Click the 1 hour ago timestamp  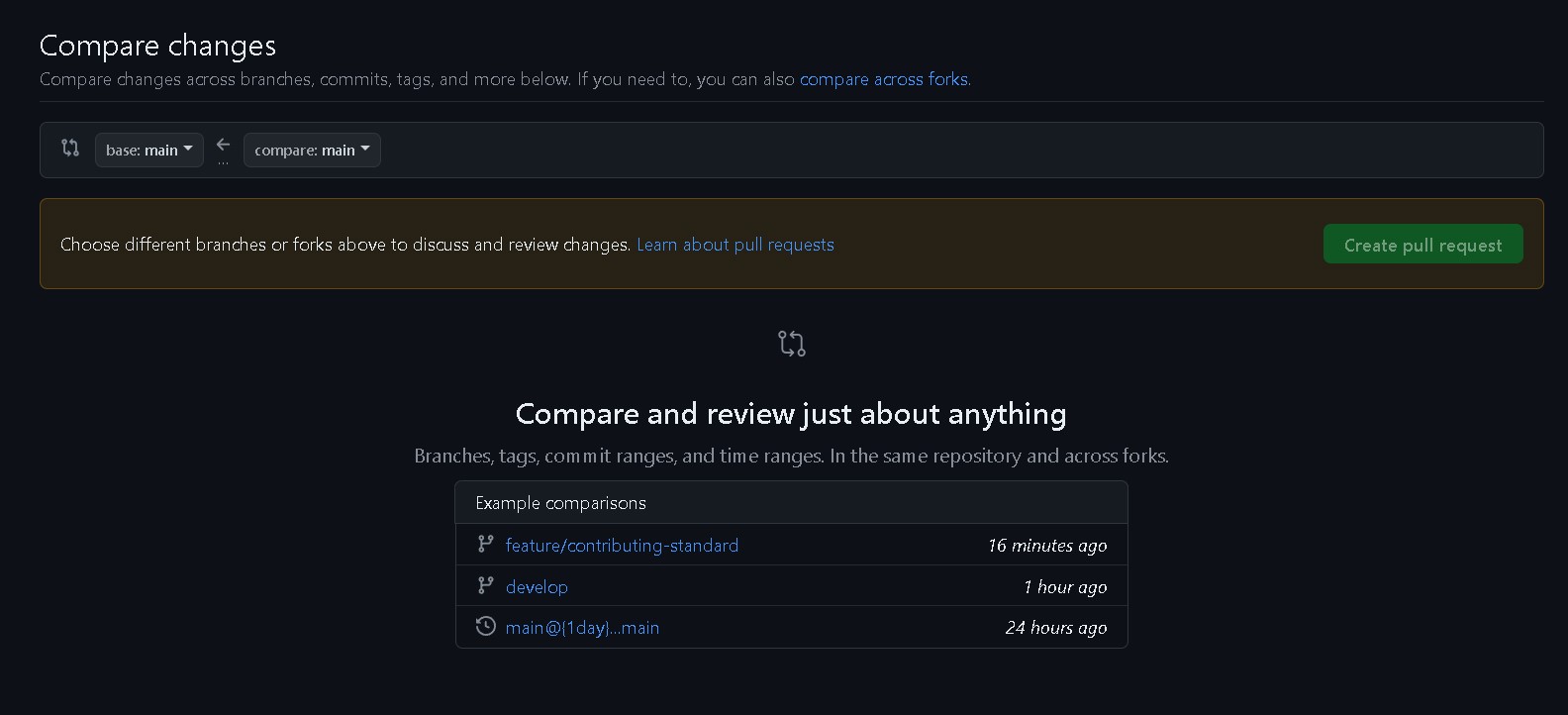pos(1065,587)
